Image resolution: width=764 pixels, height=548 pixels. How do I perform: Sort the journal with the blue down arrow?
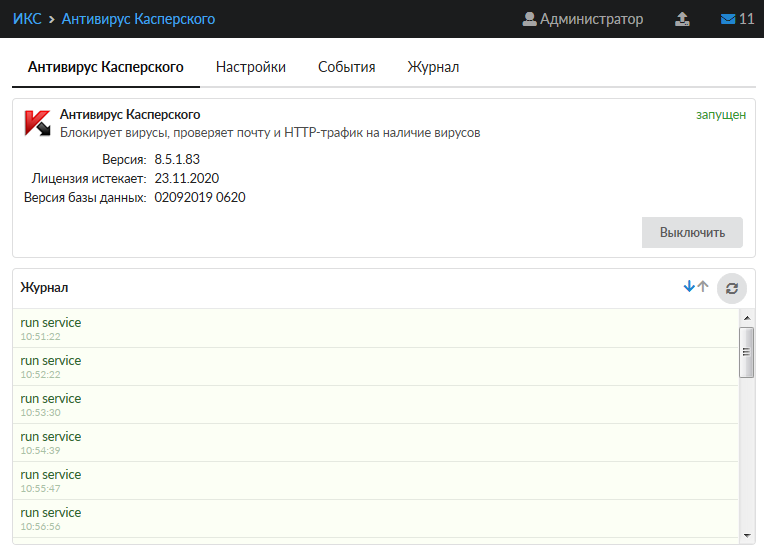pos(688,287)
